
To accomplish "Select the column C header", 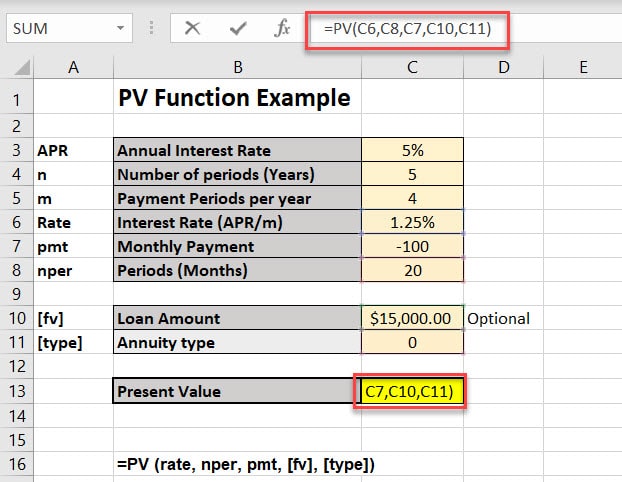I will pyautogui.click(x=412, y=67).
